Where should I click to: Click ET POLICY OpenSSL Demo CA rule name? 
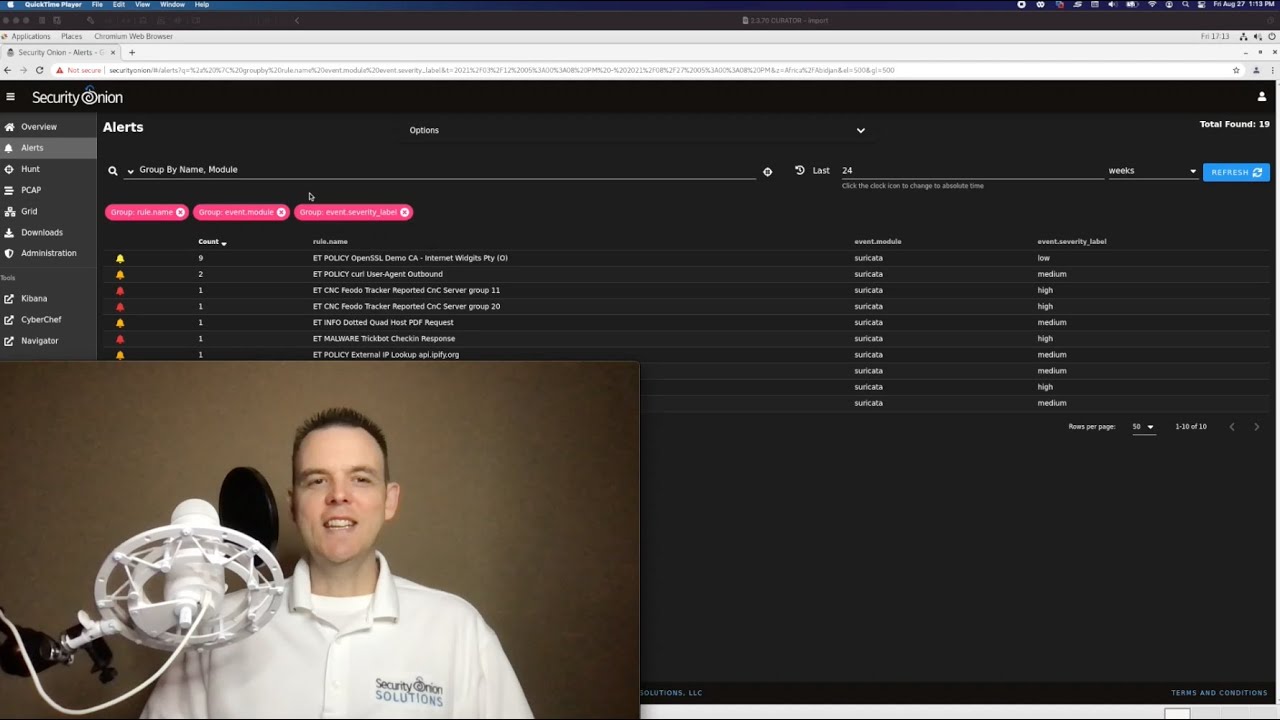[410, 258]
